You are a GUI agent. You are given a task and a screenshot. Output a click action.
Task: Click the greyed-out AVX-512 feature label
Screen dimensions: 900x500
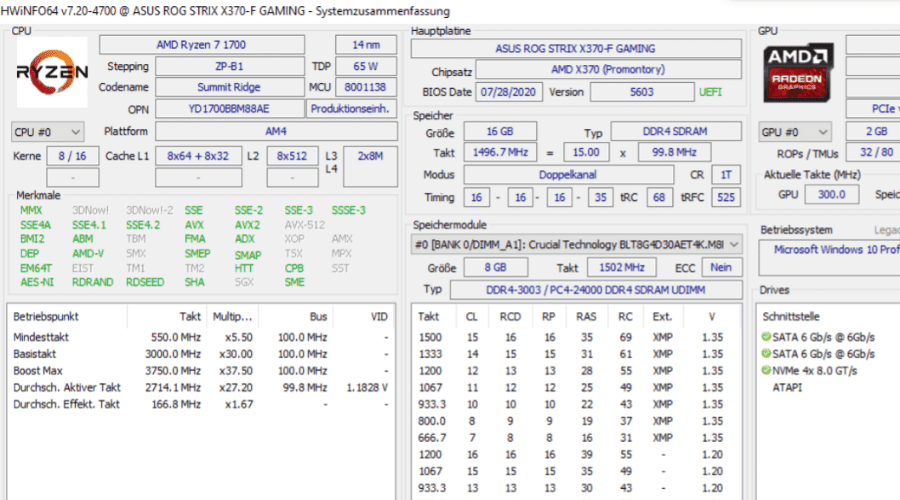(x=305, y=225)
